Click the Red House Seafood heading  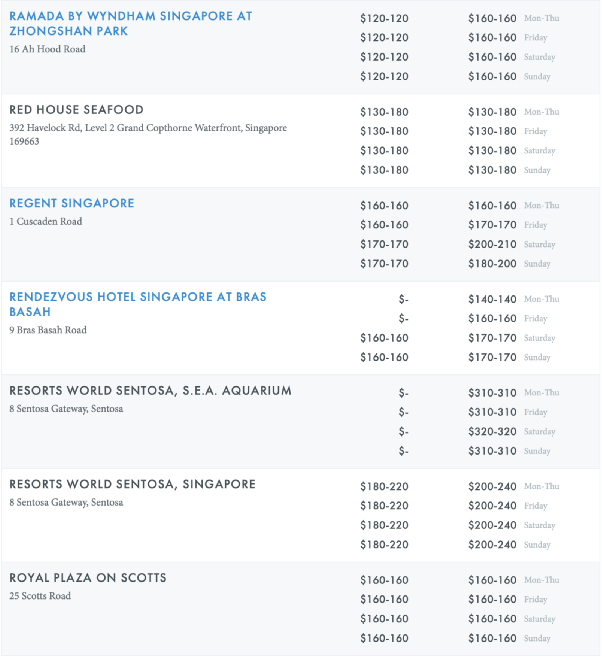point(76,110)
